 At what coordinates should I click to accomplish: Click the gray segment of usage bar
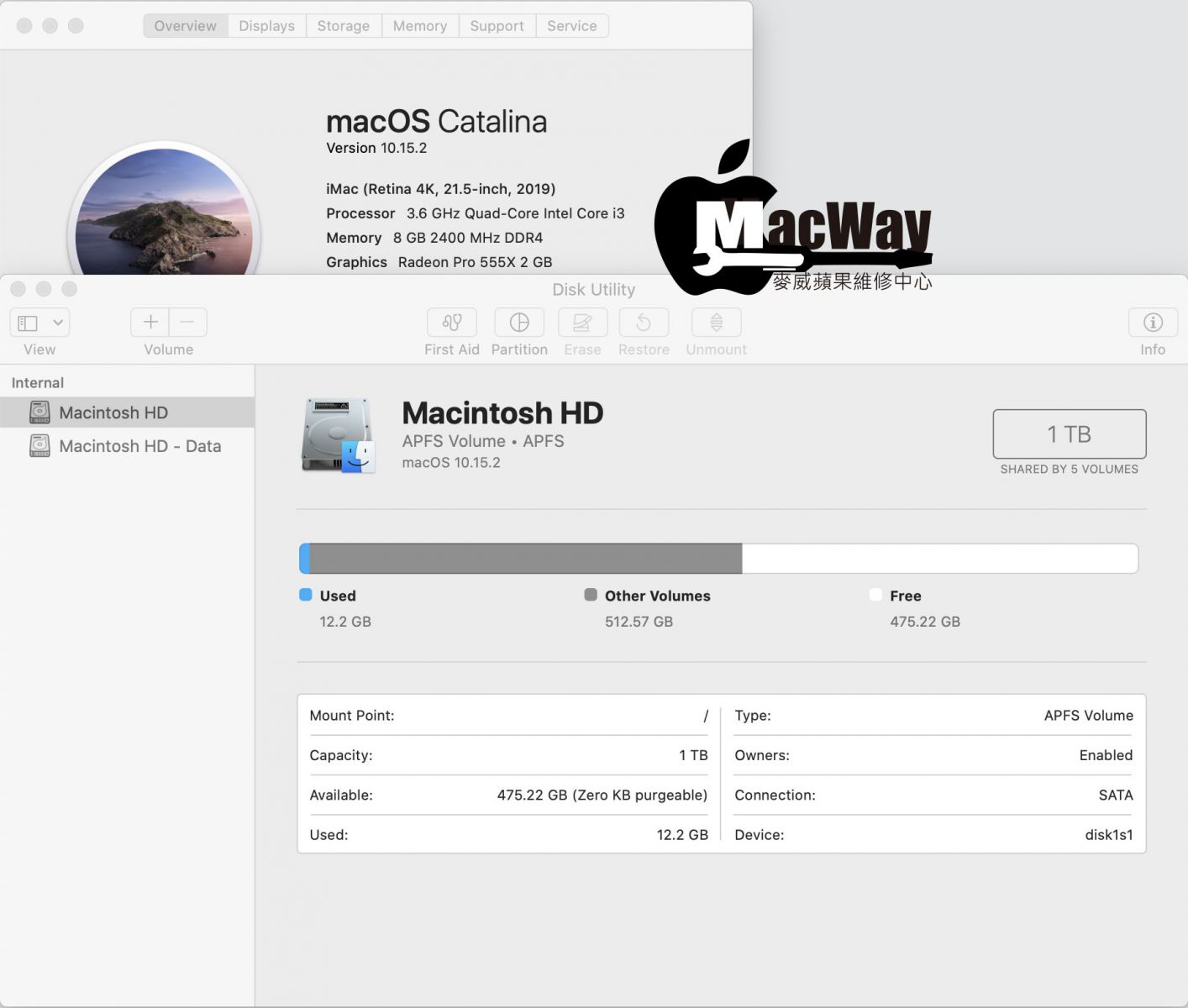[526, 559]
